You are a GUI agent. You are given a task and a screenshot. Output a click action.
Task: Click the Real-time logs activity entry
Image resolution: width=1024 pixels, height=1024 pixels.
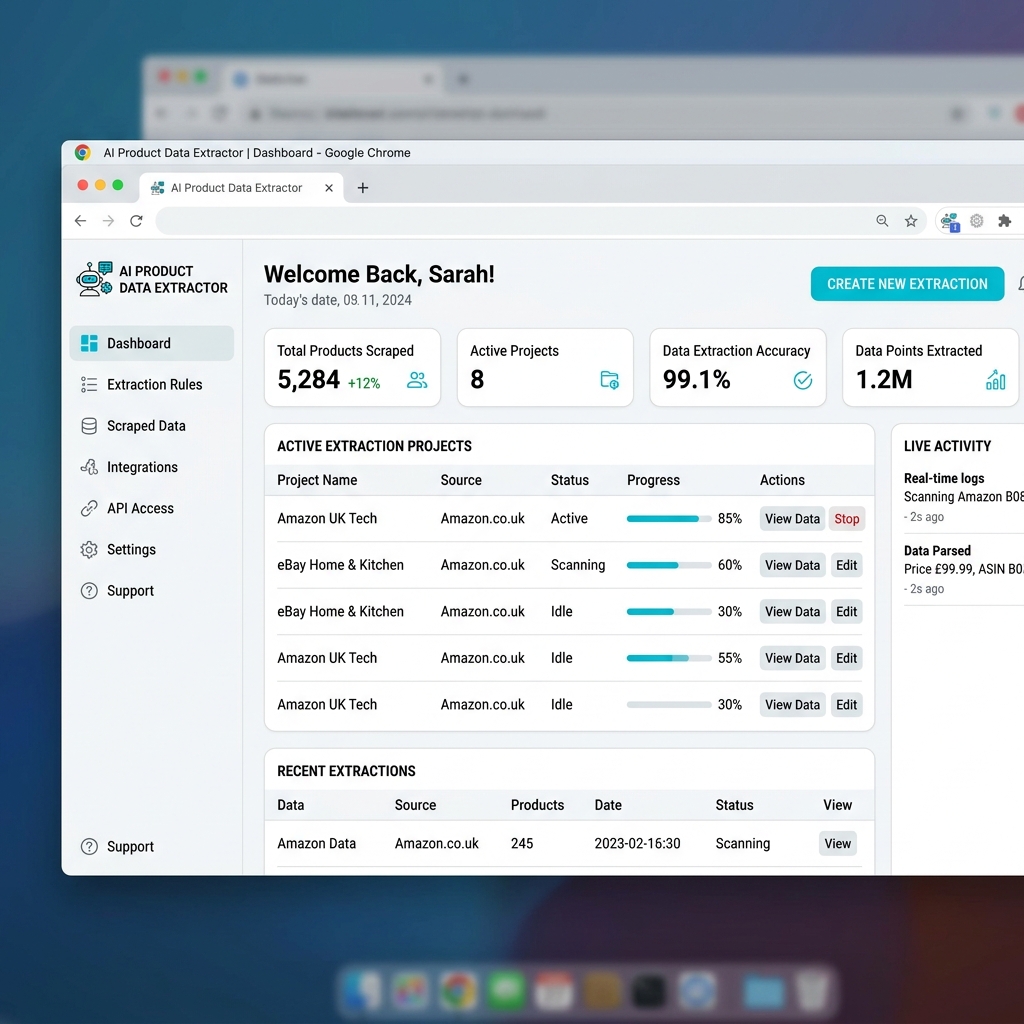(963, 497)
